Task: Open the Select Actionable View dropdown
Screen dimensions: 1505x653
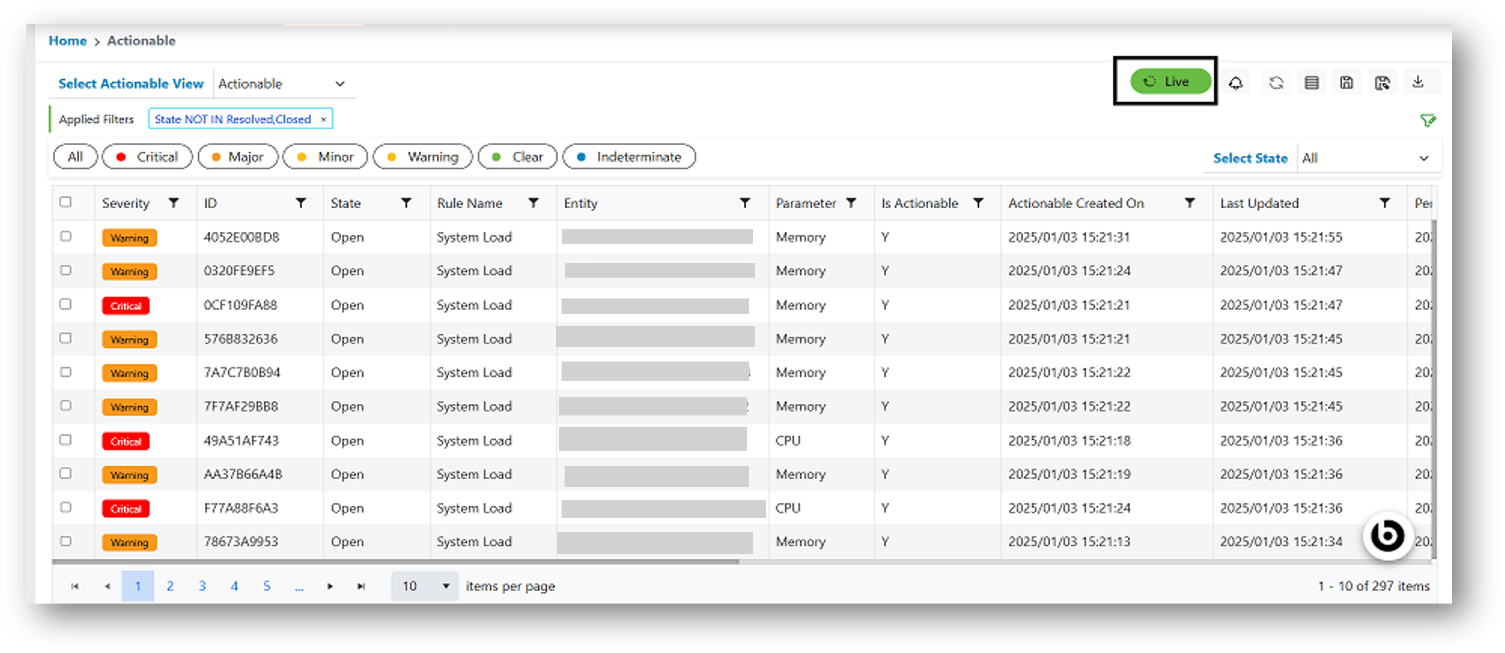Action: [x=284, y=84]
